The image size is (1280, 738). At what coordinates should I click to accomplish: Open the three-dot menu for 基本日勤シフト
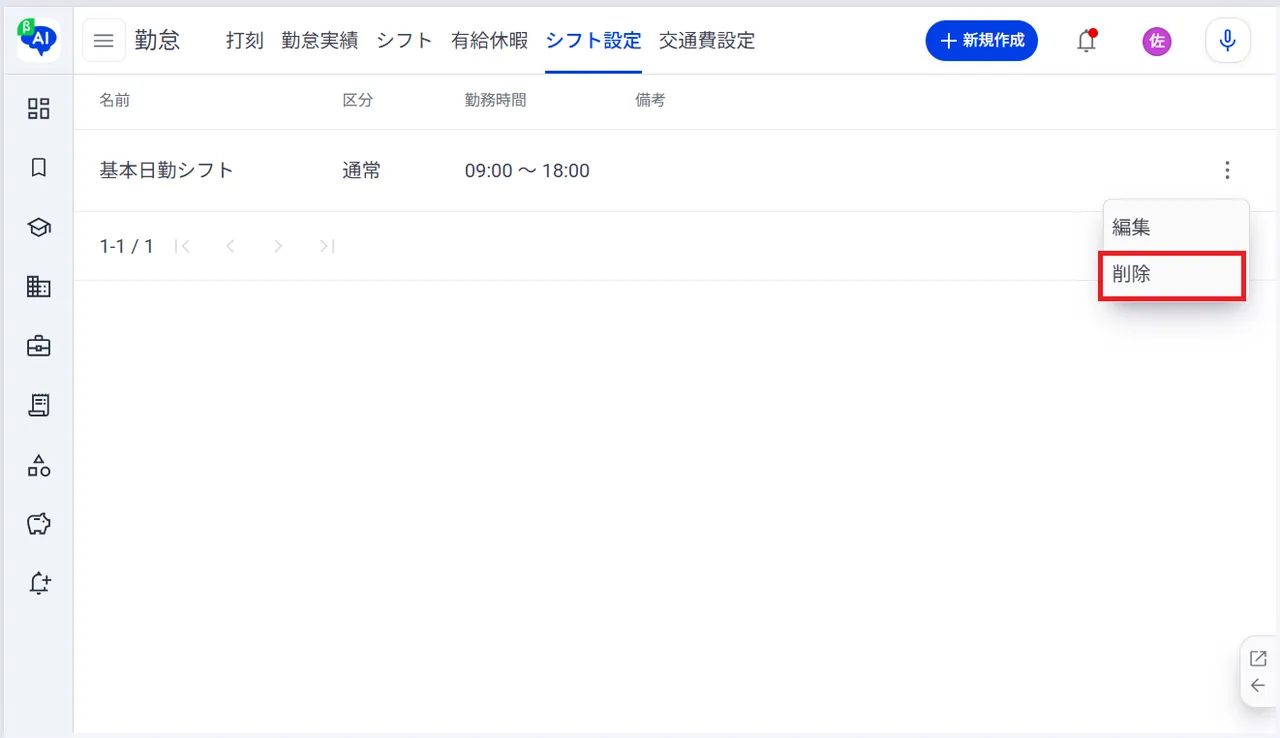pos(1227,171)
